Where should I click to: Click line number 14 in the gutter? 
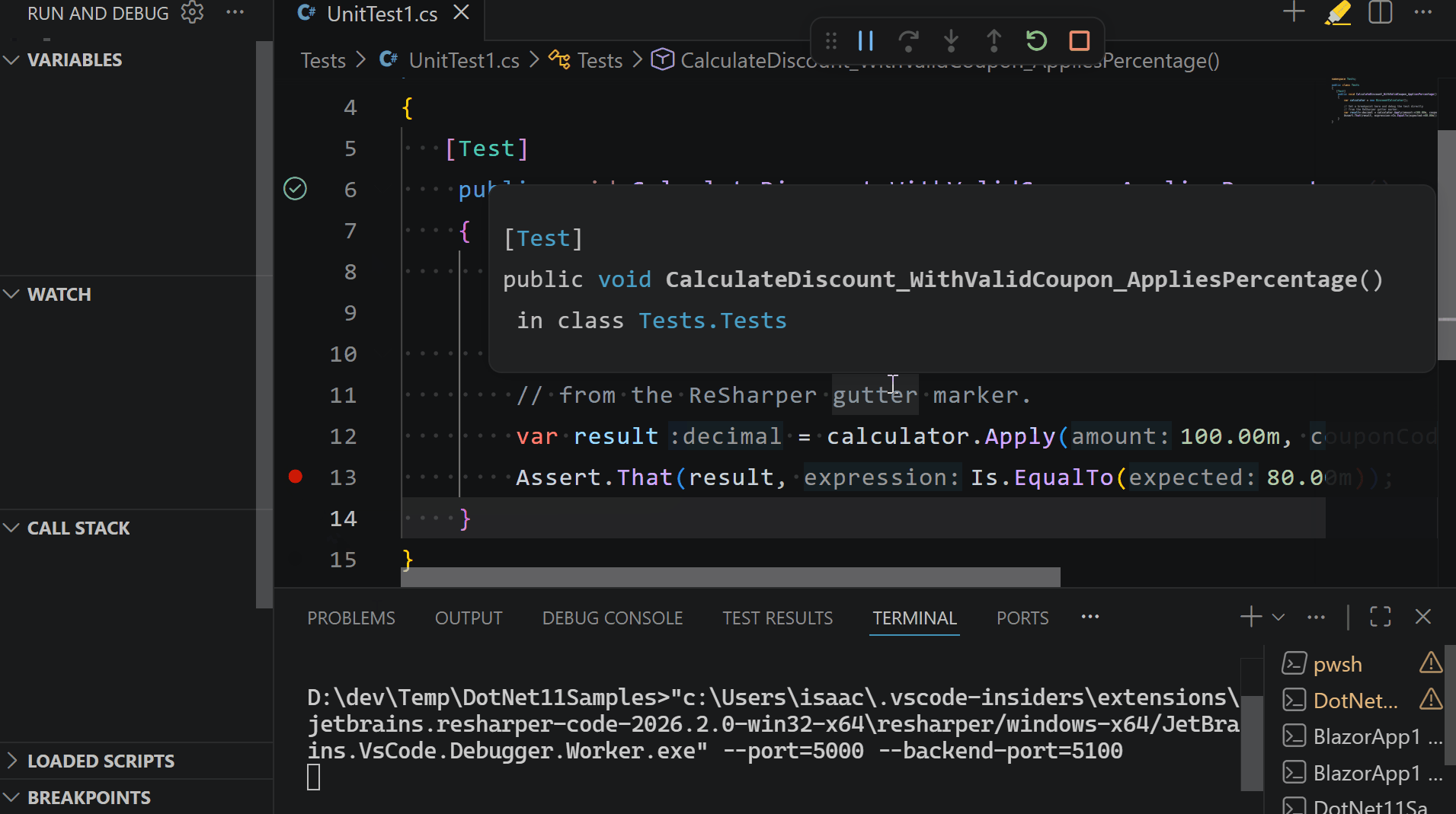tap(343, 519)
